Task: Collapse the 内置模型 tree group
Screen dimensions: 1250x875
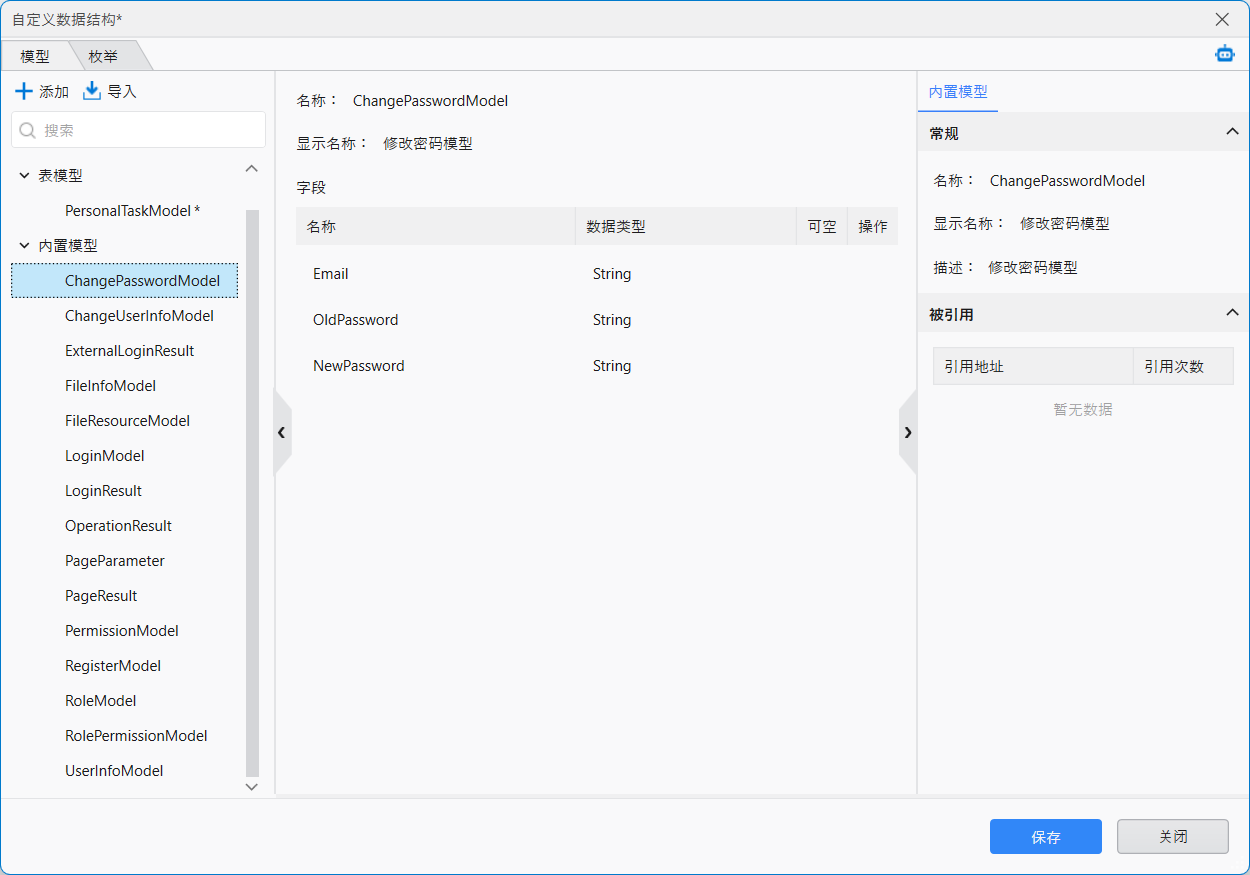Action: point(25,246)
